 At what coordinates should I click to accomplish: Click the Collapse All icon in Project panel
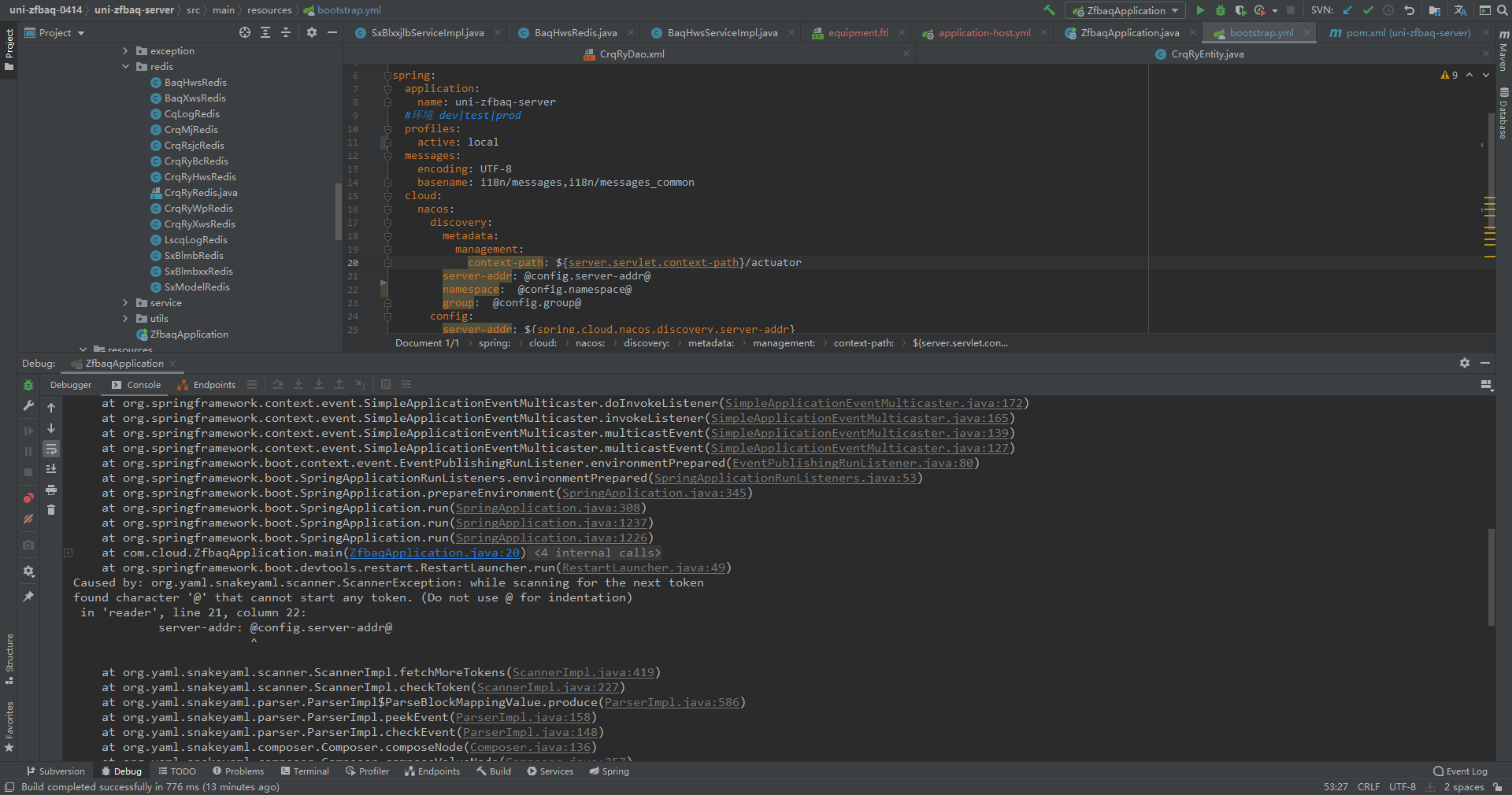286,32
